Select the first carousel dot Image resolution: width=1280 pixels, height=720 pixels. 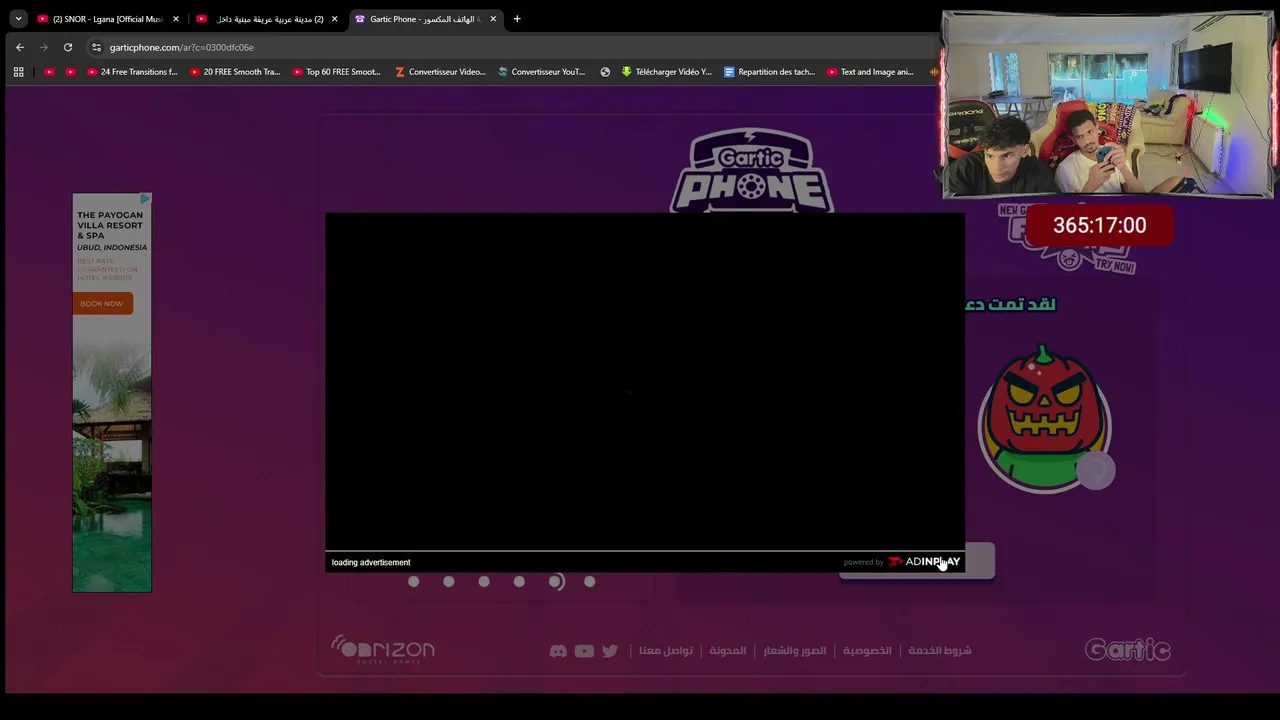(x=413, y=581)
